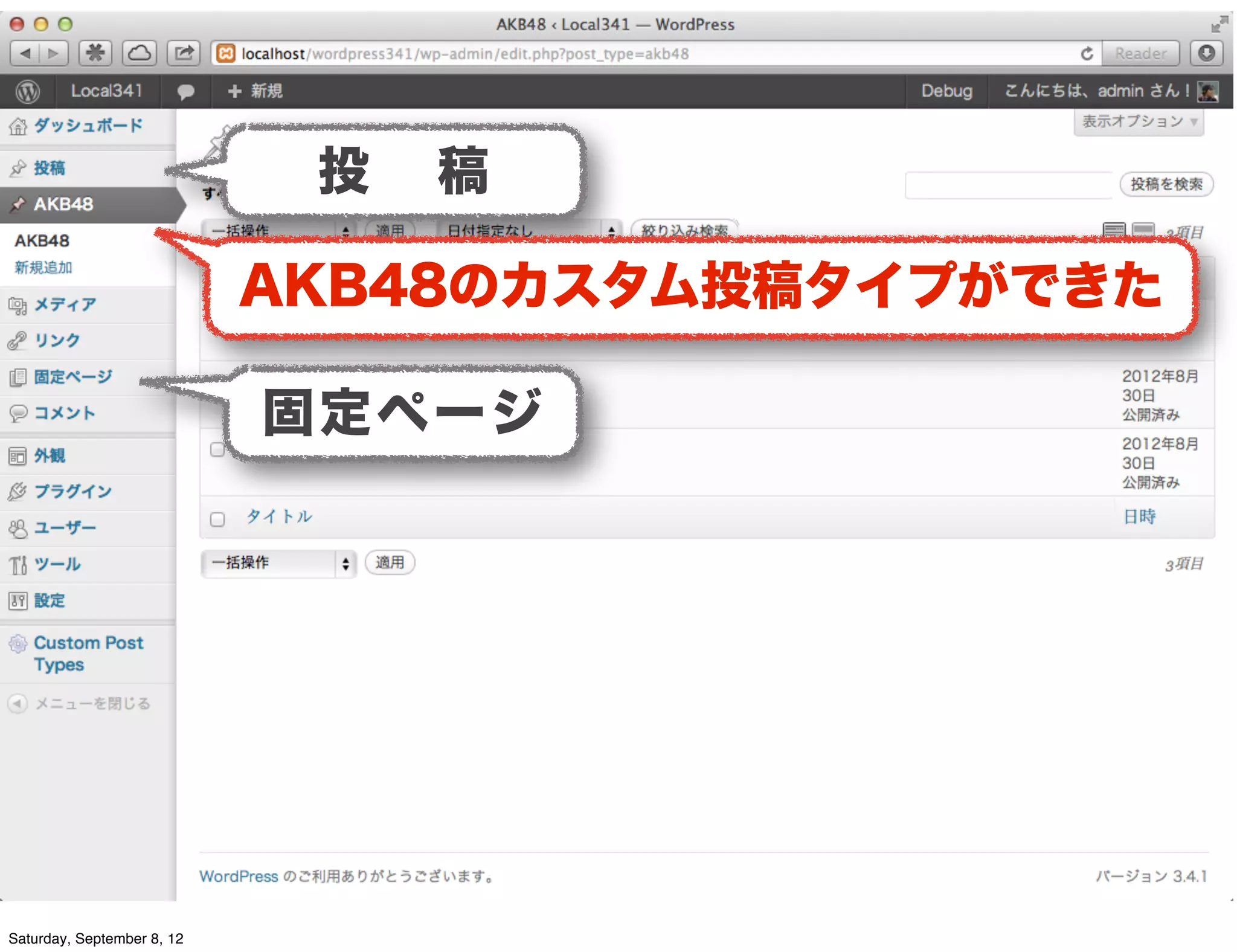
Task: Click the WordPress footer link
Action: click(239, 876)
